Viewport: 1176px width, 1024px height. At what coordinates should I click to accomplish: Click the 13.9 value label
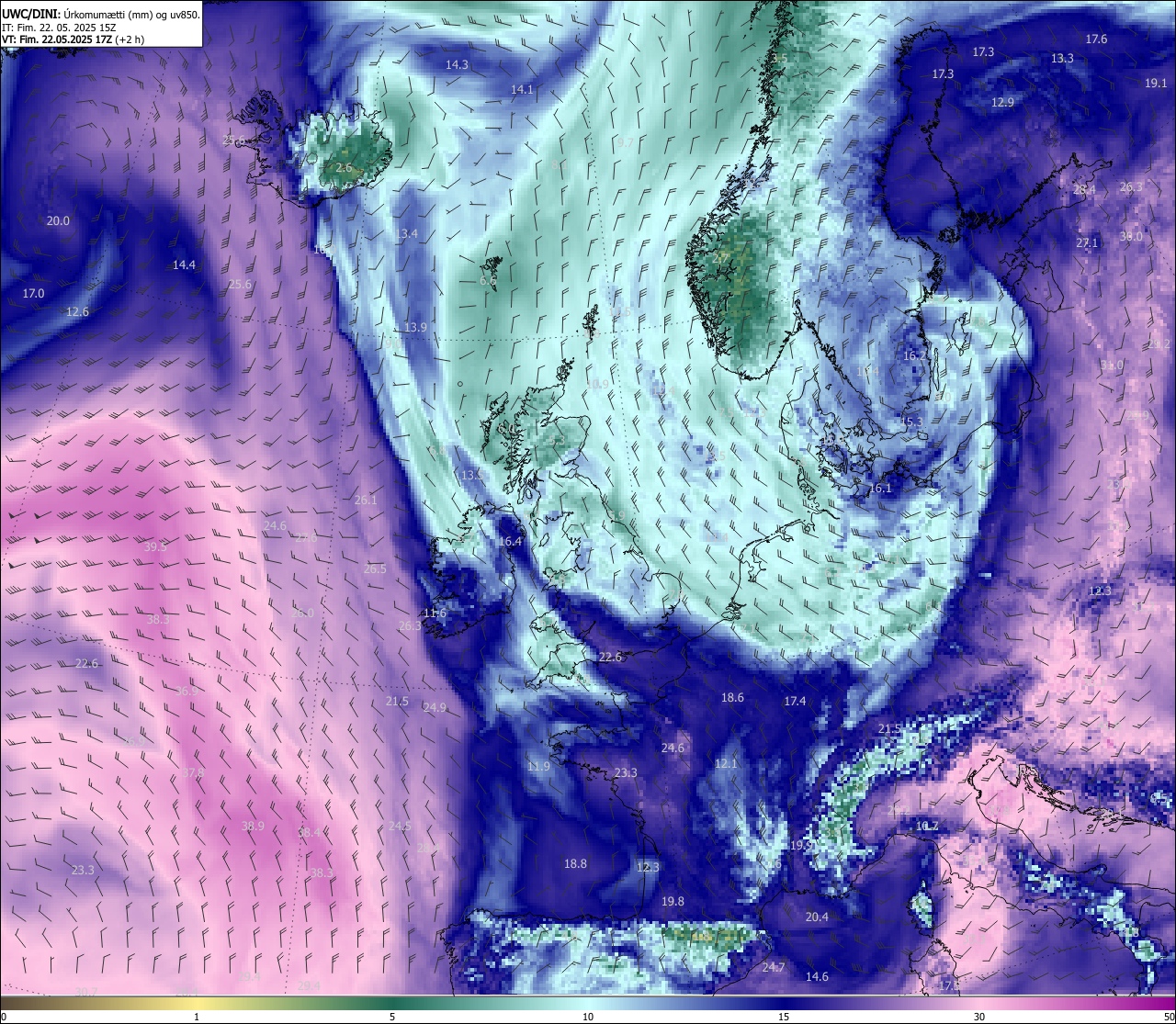pos(415,328)
